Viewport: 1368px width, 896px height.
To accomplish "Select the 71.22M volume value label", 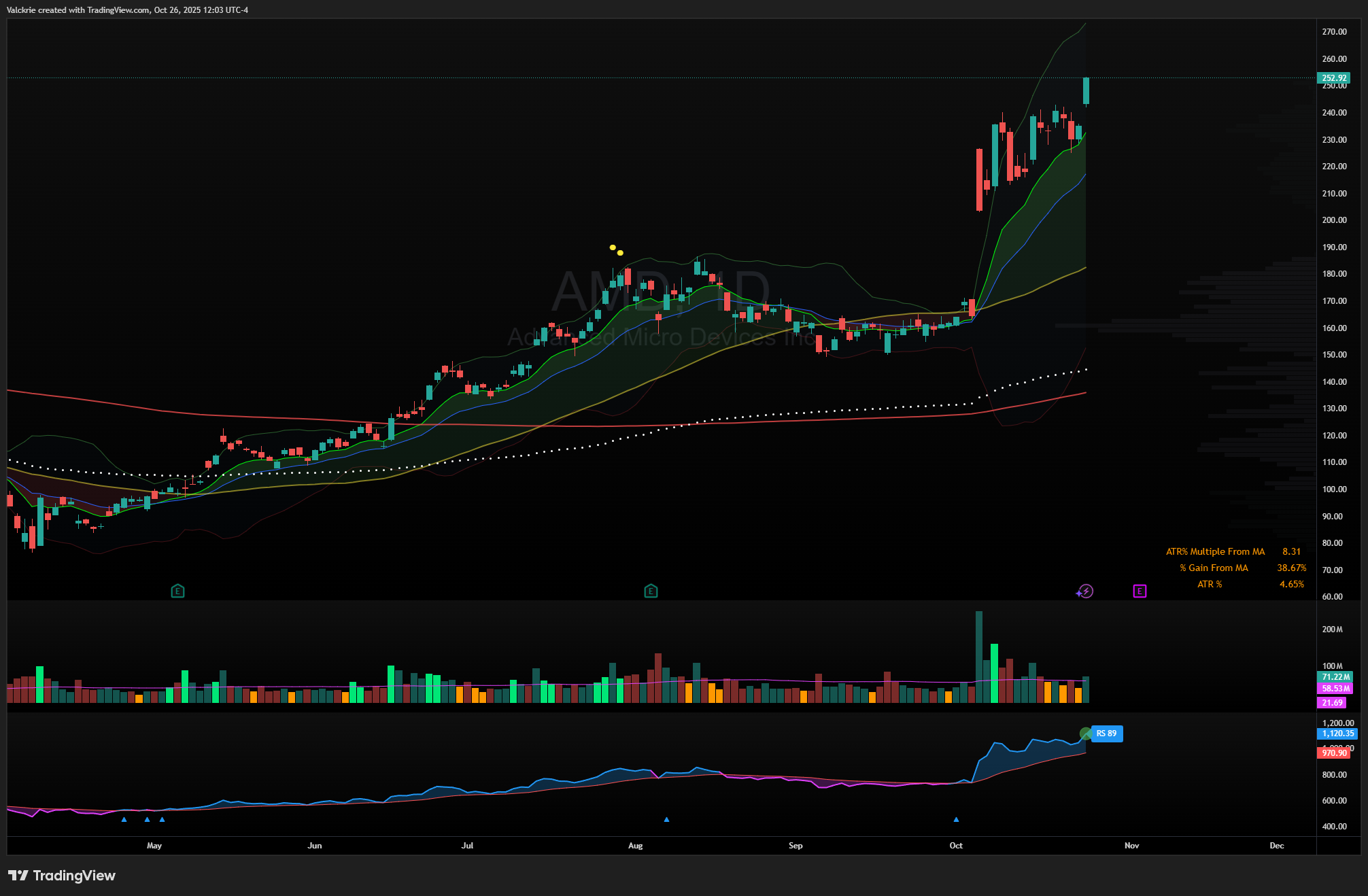I will tap(1335, 677).
